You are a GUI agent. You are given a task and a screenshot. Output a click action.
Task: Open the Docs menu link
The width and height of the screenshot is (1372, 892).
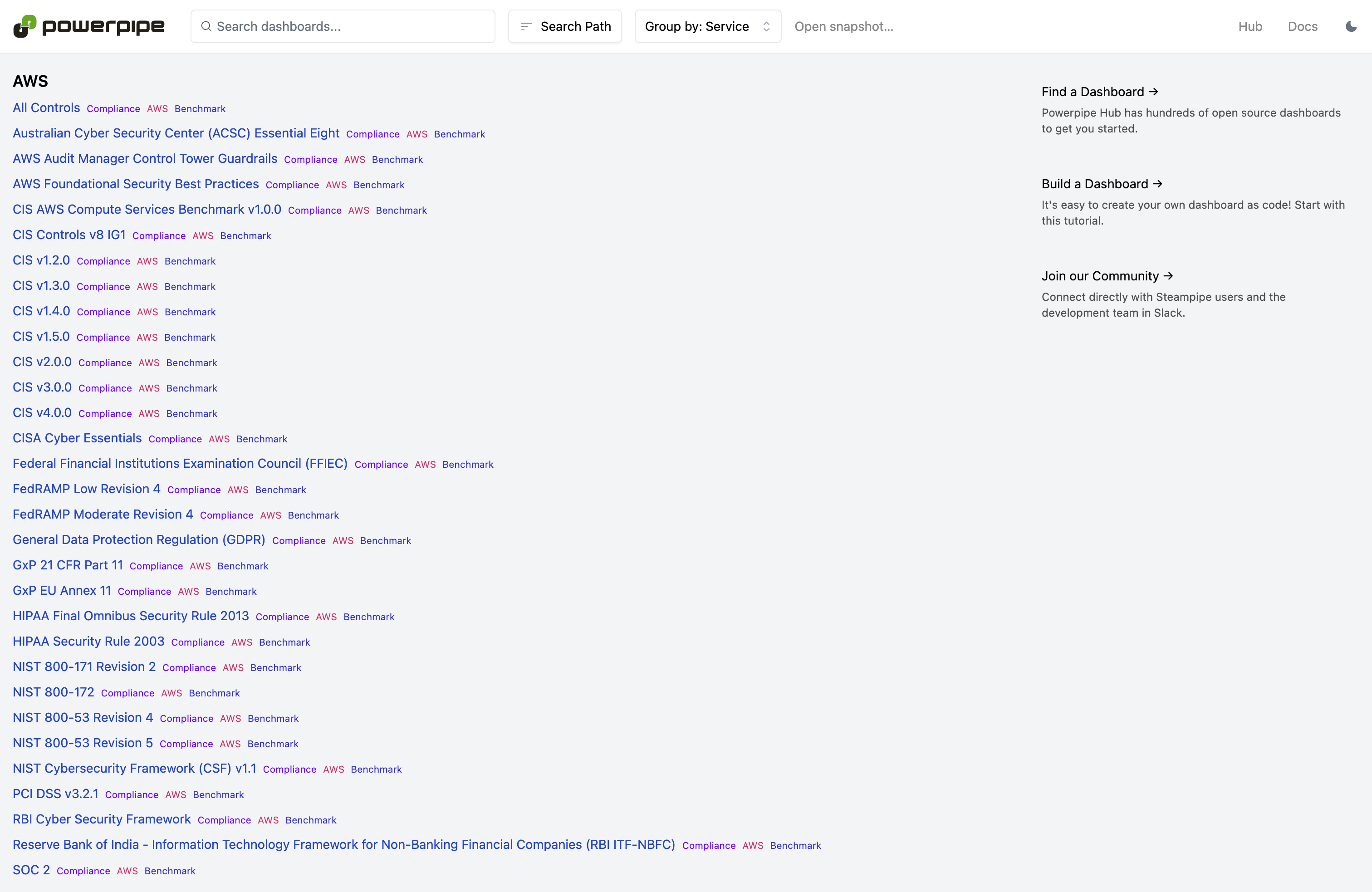coord(1302,26)
